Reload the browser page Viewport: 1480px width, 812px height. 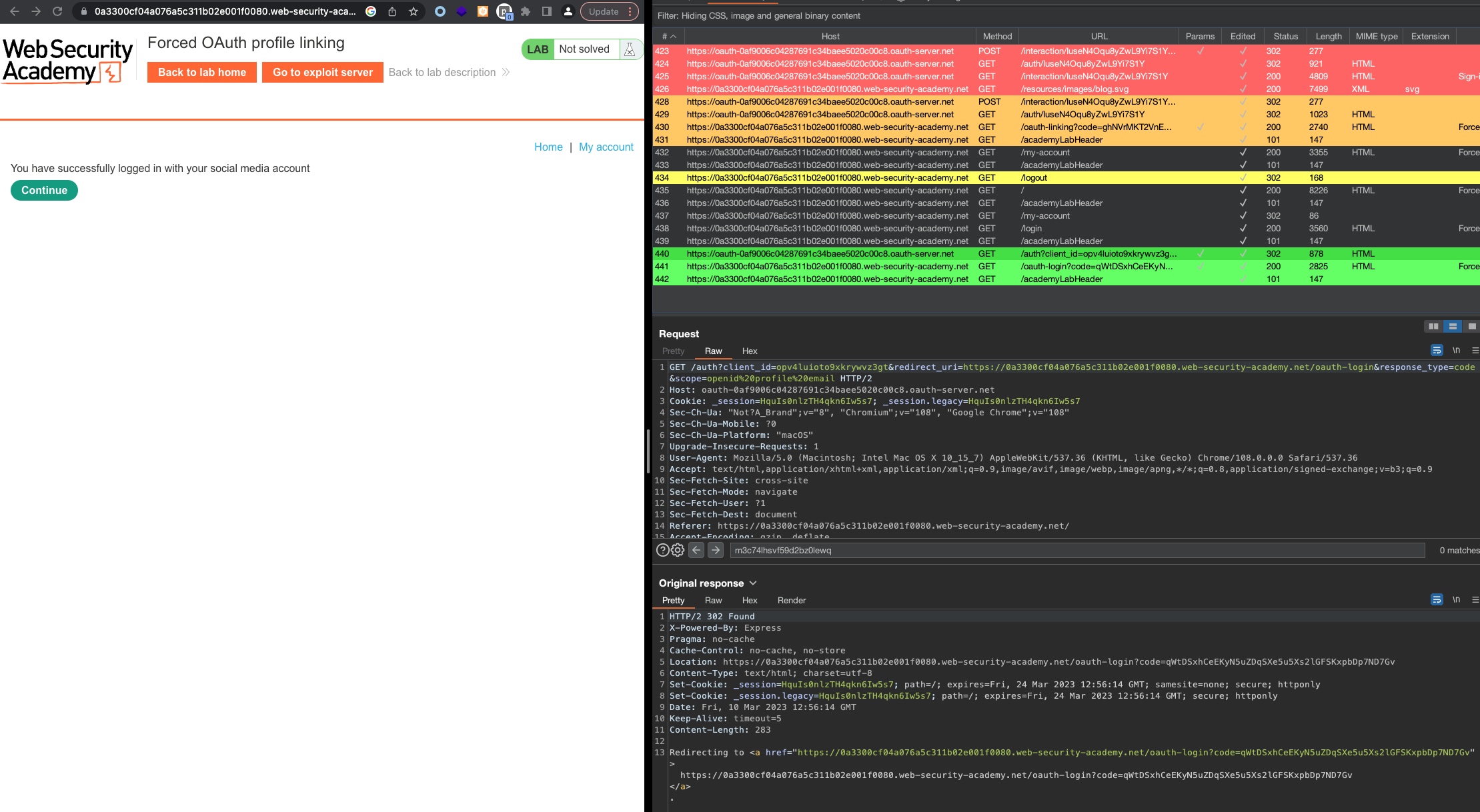click(x=57, y=11)
